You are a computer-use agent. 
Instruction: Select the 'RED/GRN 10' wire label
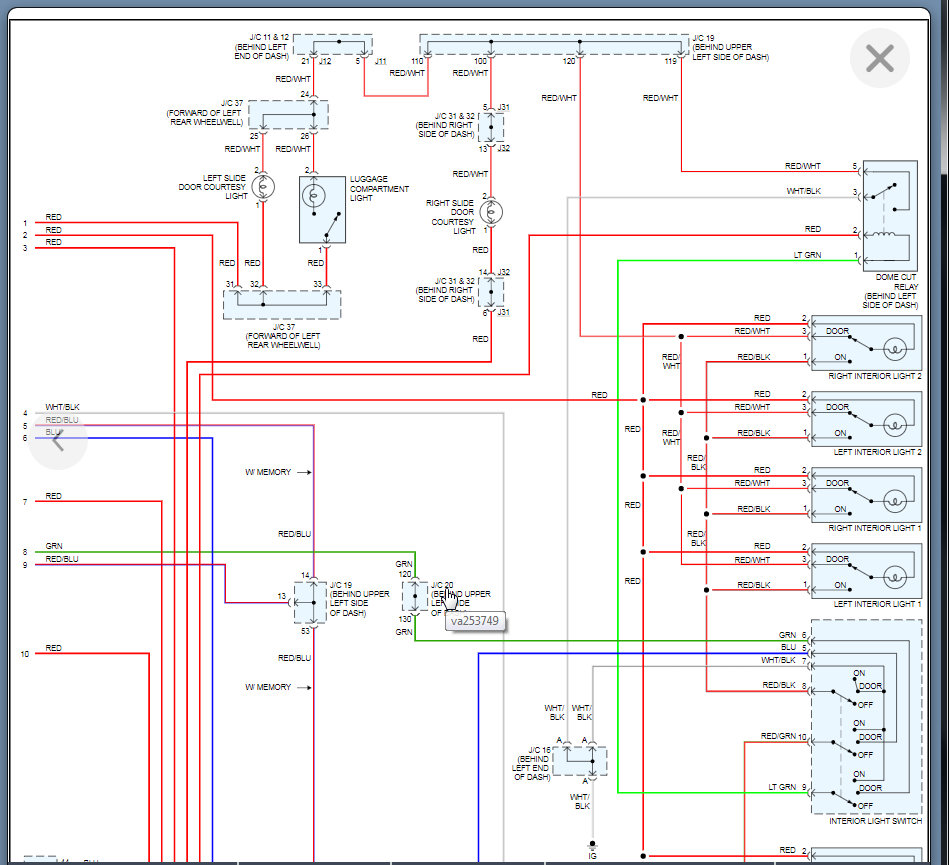click(783, 736)
